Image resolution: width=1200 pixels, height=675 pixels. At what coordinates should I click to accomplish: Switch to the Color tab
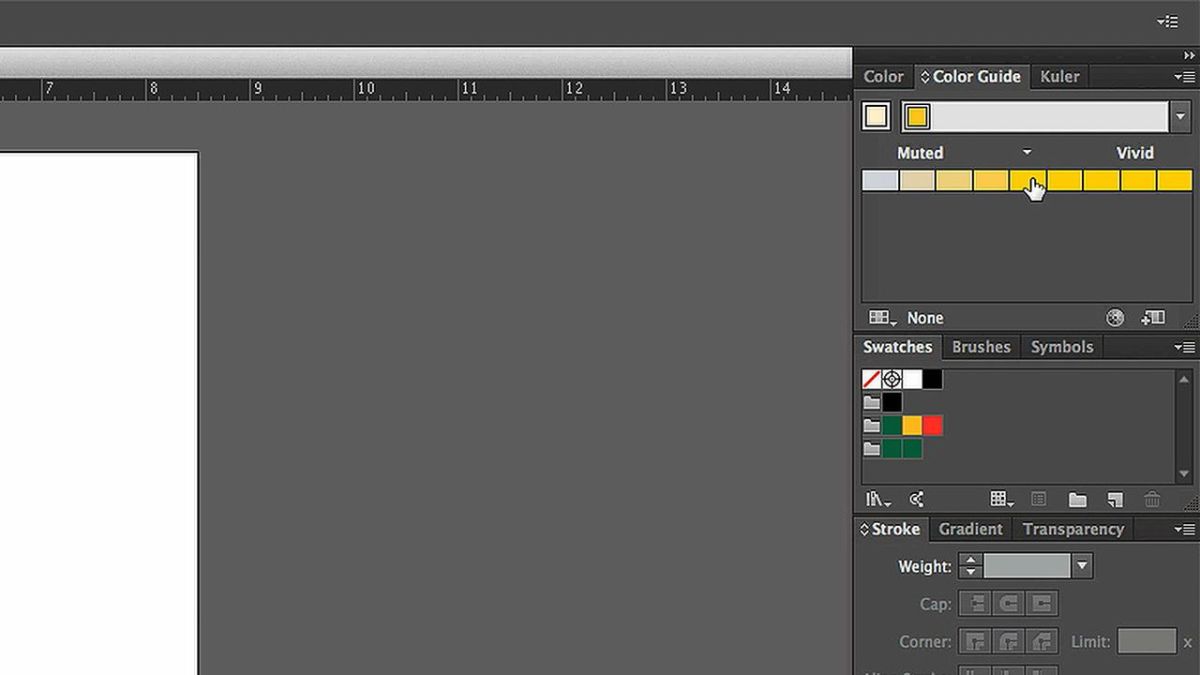pos(883,76)
